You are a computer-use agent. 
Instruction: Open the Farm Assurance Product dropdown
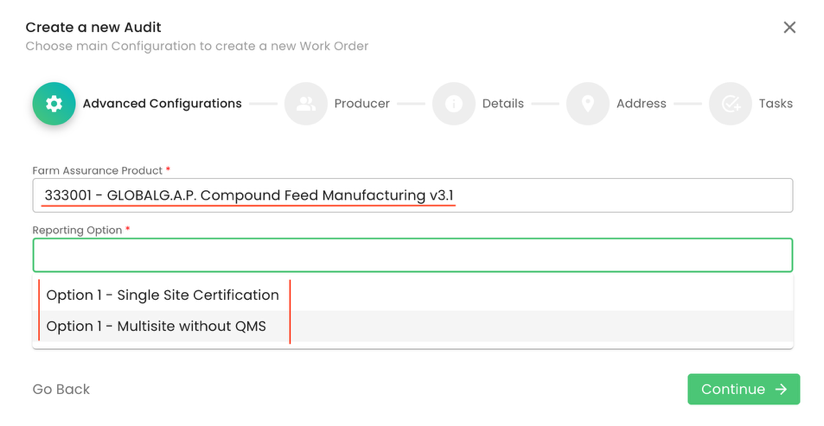point(412,196)
